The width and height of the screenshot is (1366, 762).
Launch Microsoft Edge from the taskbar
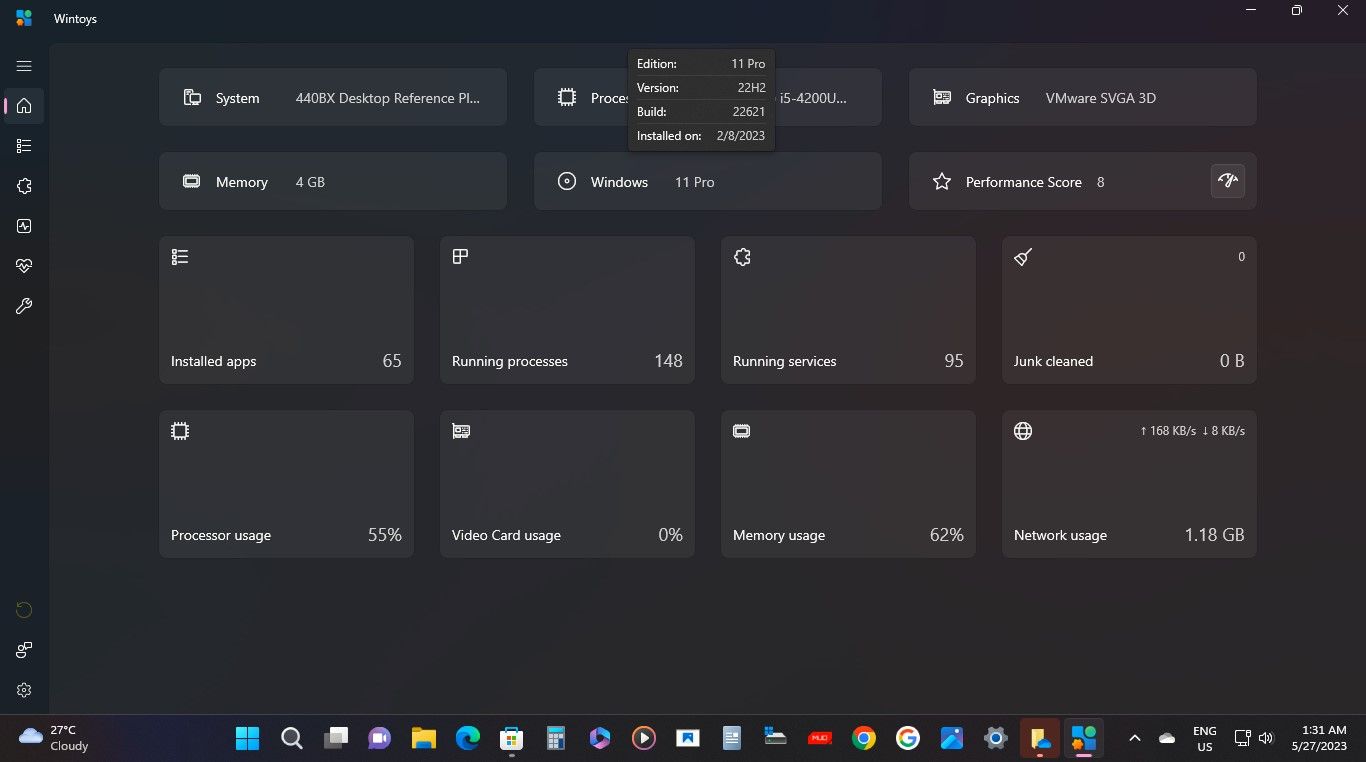click(x=467, y=739)
